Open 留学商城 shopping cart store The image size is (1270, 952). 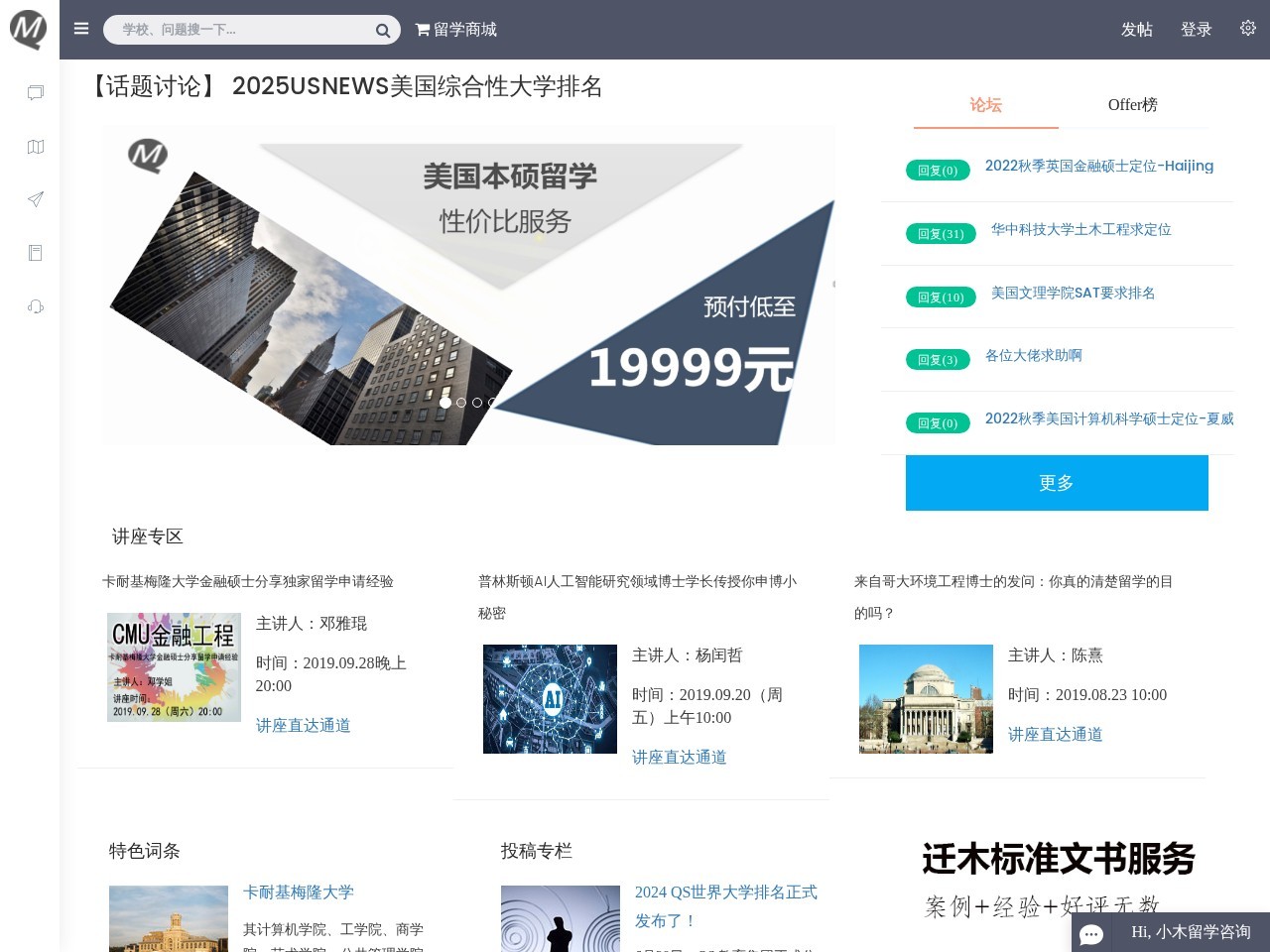[456, 30]
